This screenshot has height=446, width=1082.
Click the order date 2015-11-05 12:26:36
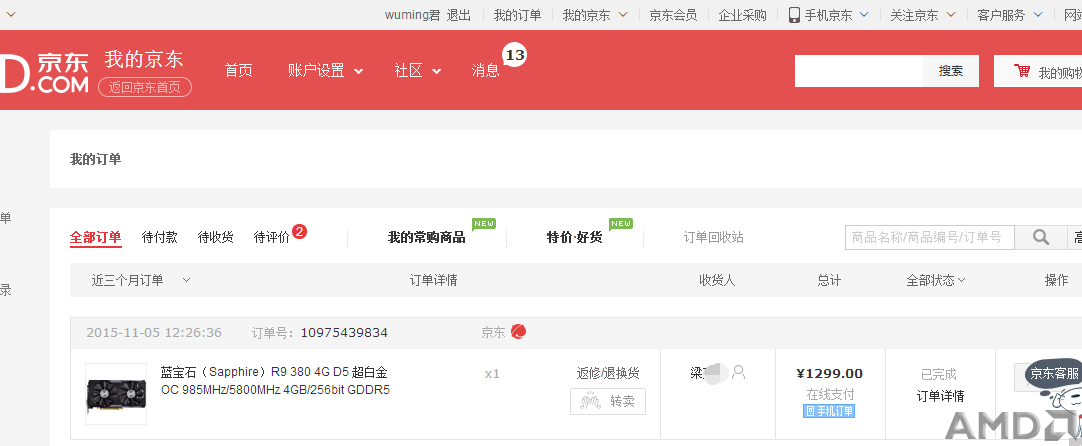click(x=154, y=333)
